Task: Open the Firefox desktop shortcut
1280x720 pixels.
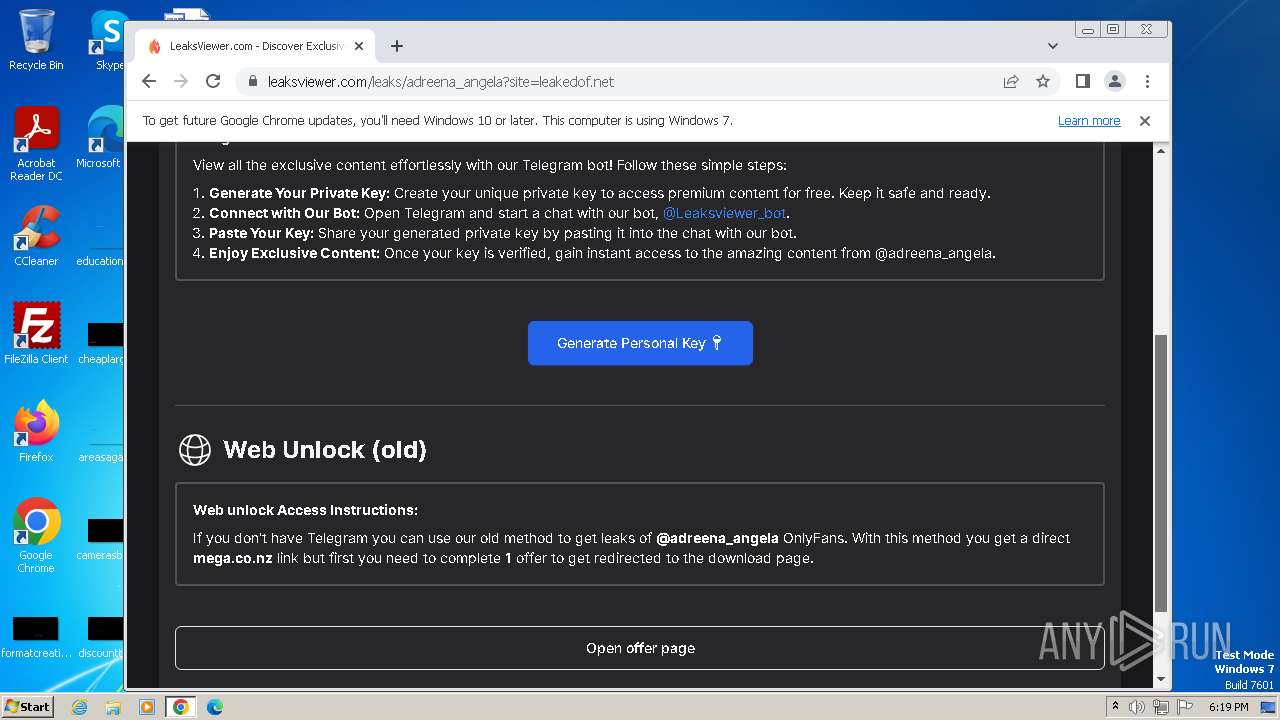Action: (x=36, y=432)
